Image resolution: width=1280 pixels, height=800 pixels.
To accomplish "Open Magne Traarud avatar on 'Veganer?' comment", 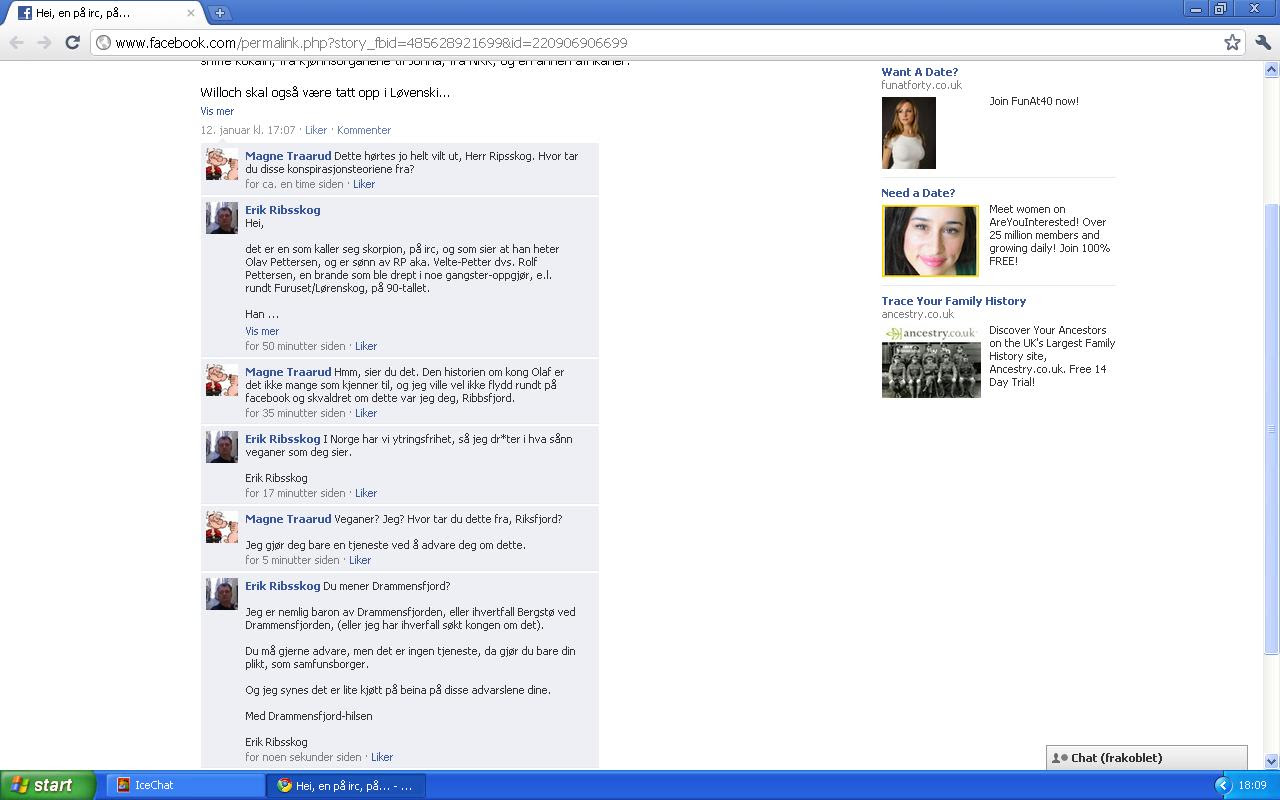I will 222,527.
